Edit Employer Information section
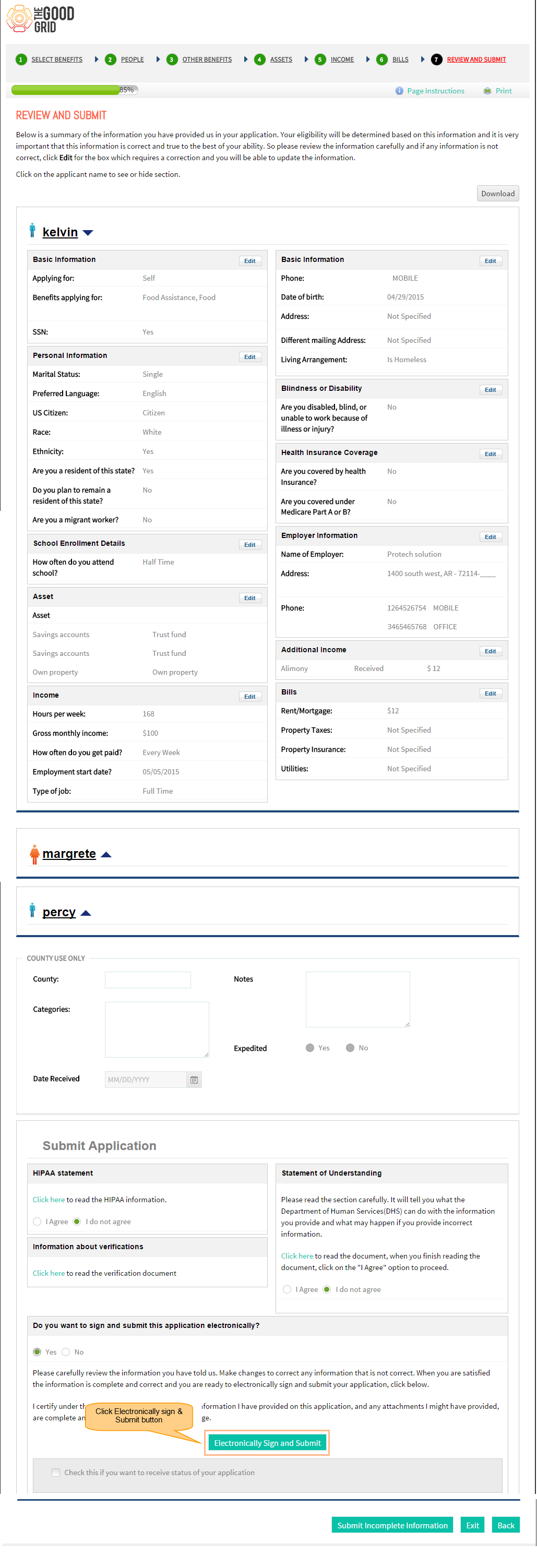 491,537
